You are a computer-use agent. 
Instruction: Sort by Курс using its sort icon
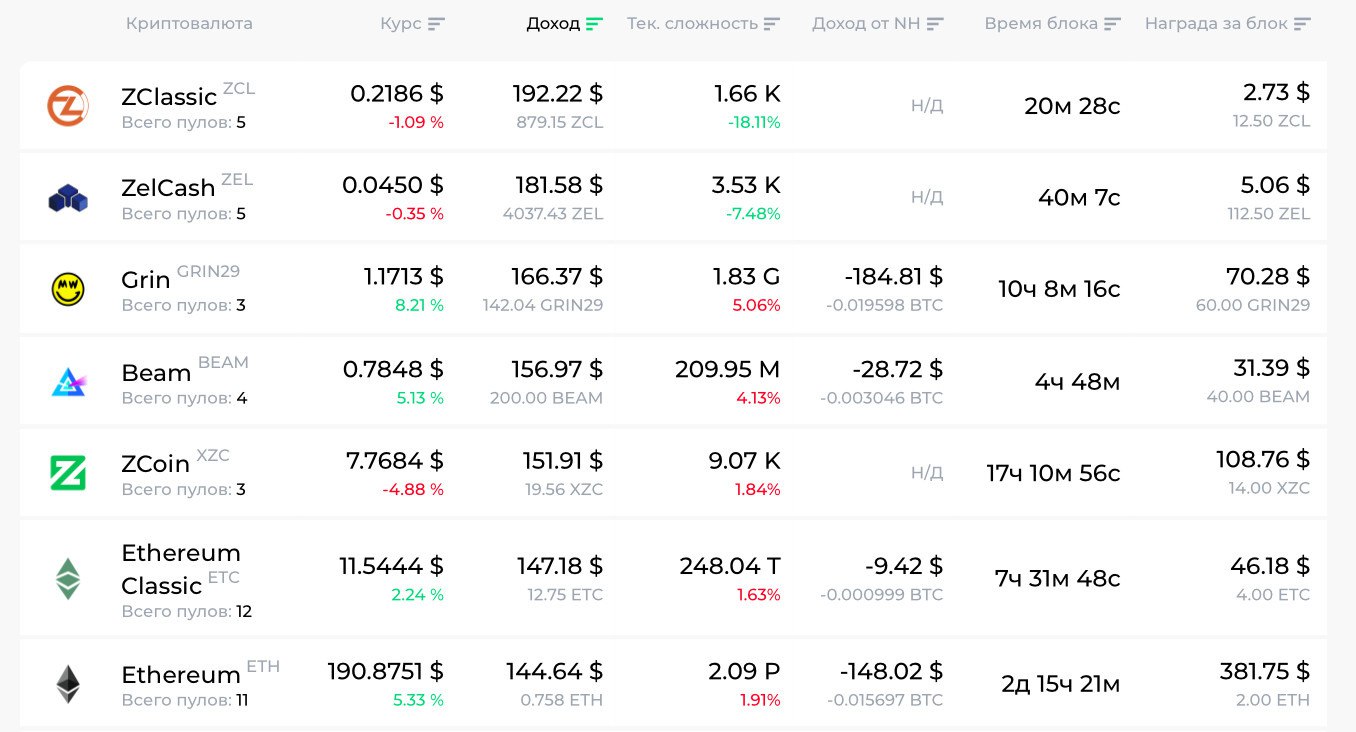tap(436, 24)
